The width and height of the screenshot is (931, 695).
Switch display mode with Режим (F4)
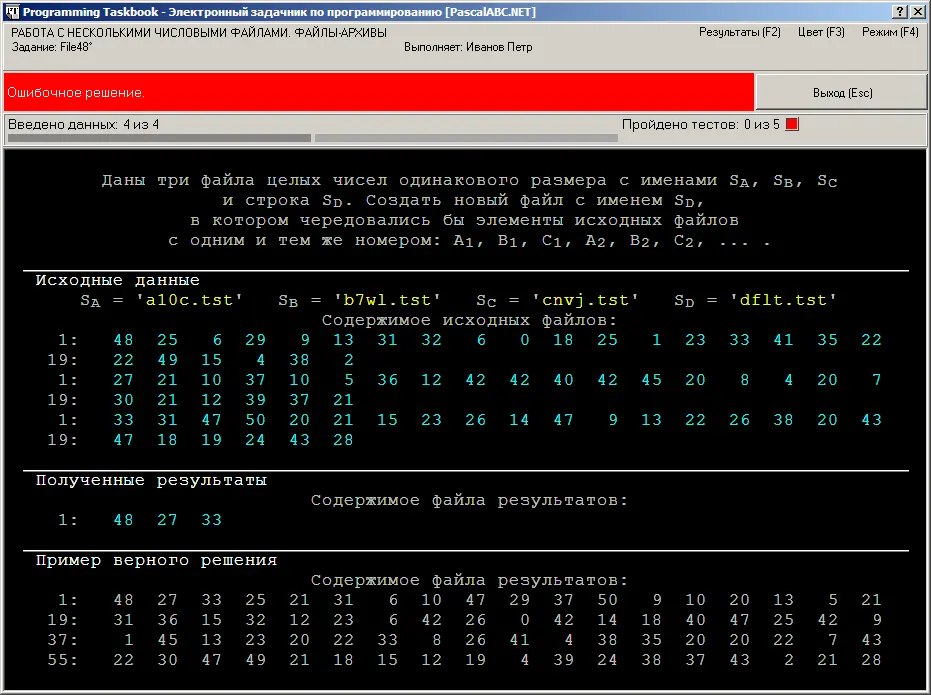[890, 32]
